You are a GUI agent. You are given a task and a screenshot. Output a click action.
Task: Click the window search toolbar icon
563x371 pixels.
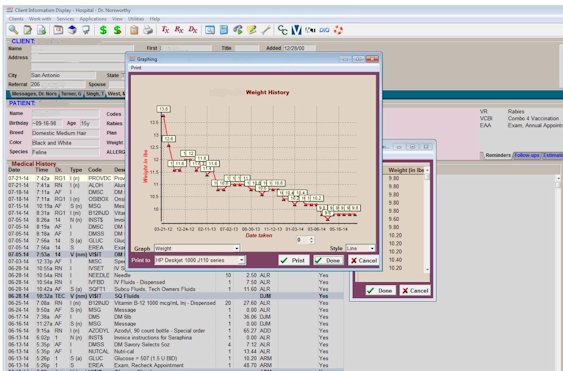(210, 30)
